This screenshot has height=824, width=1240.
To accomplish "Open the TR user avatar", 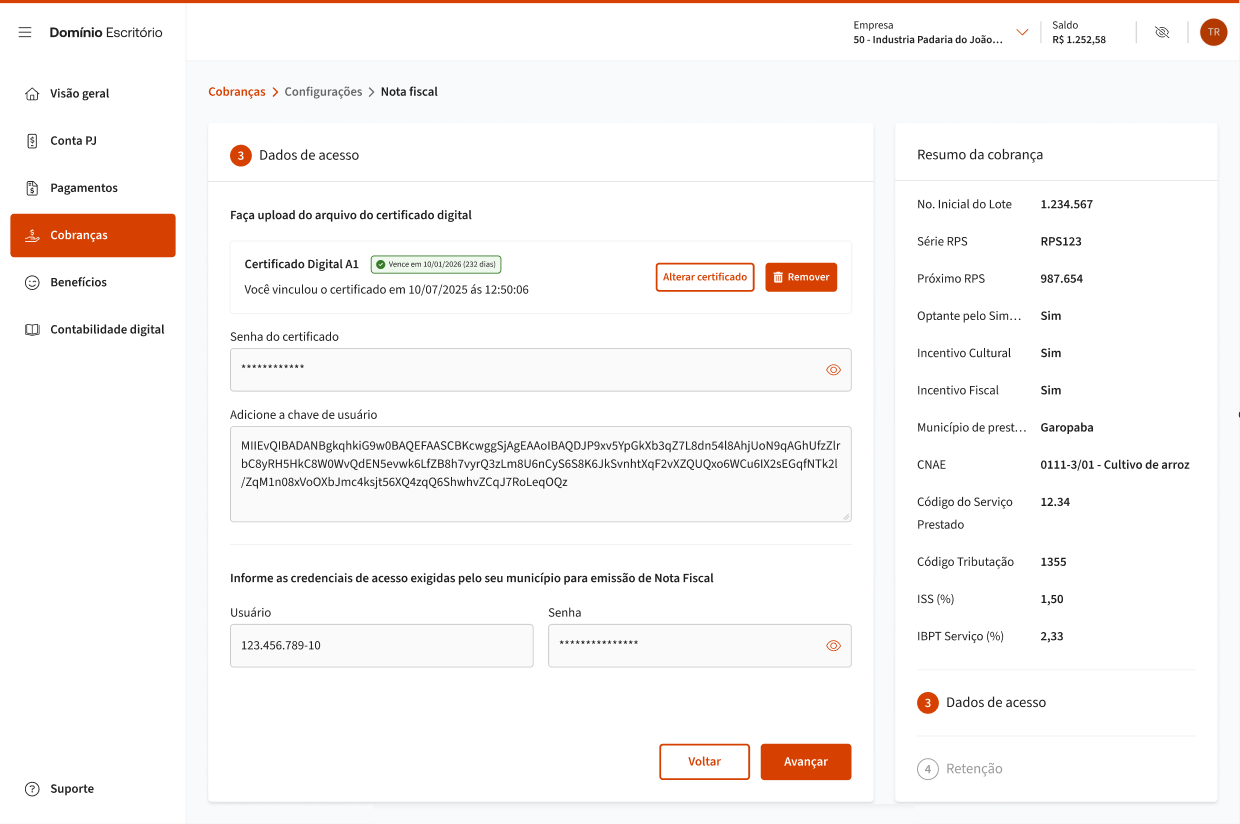I will pyautogui.click(x=1213, y=32).
